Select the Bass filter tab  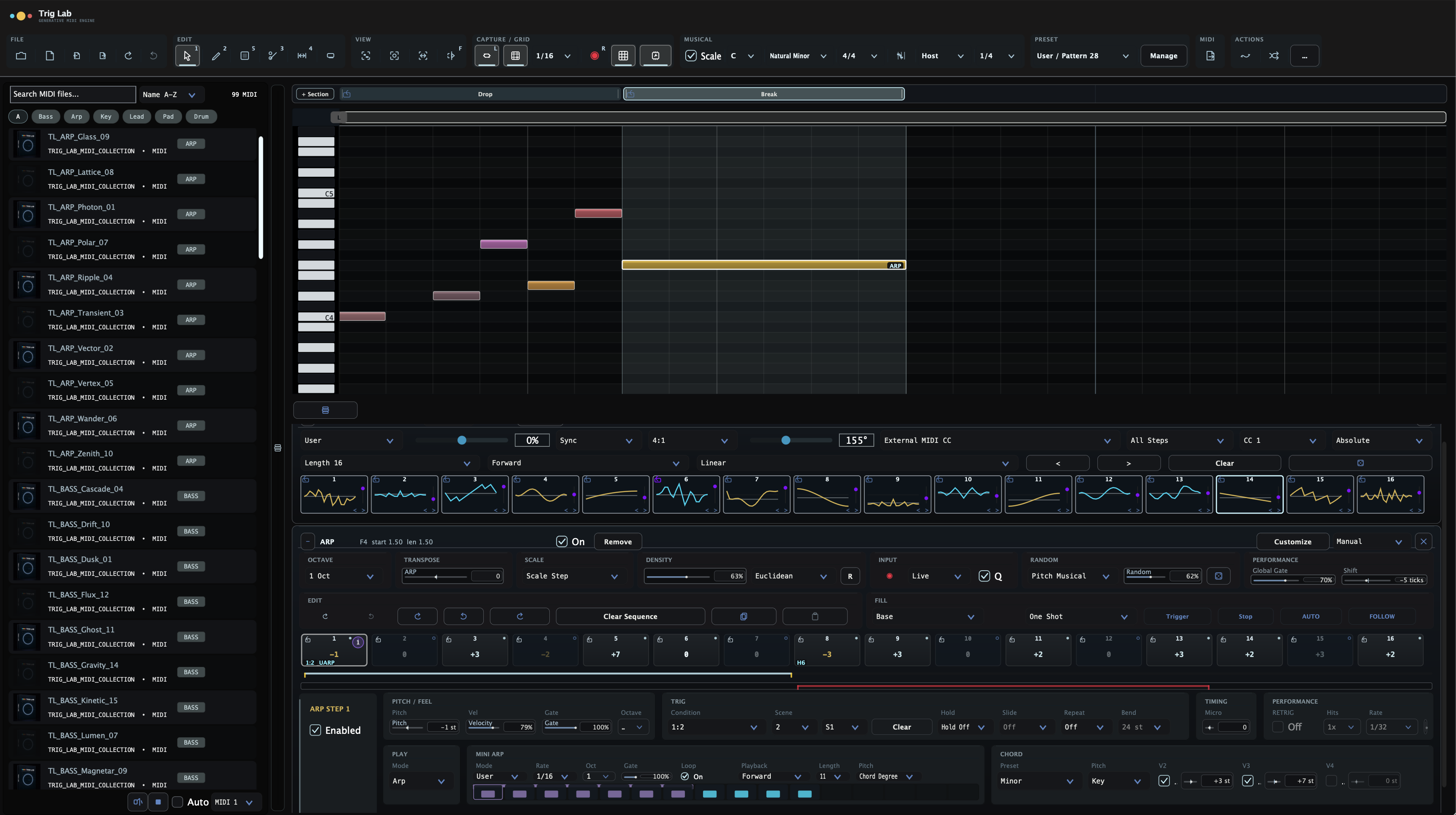pos(46,117)
